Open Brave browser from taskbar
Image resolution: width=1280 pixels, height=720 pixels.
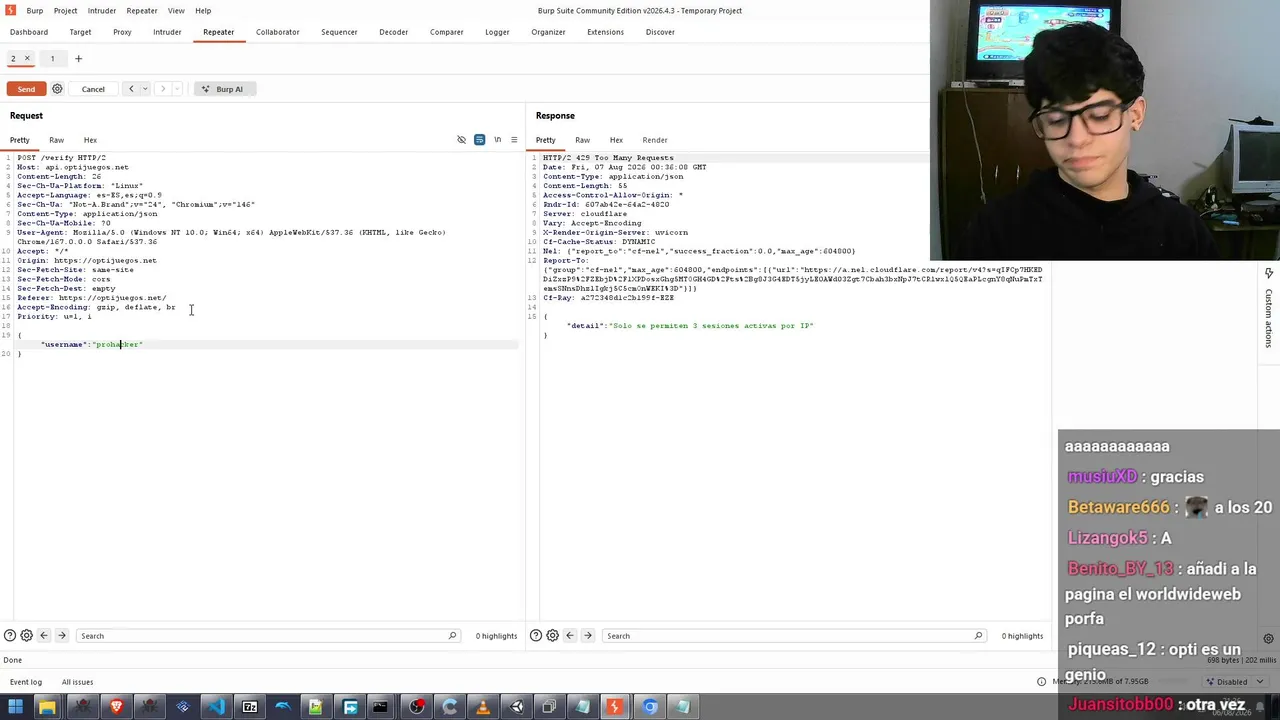pos(116,707)
